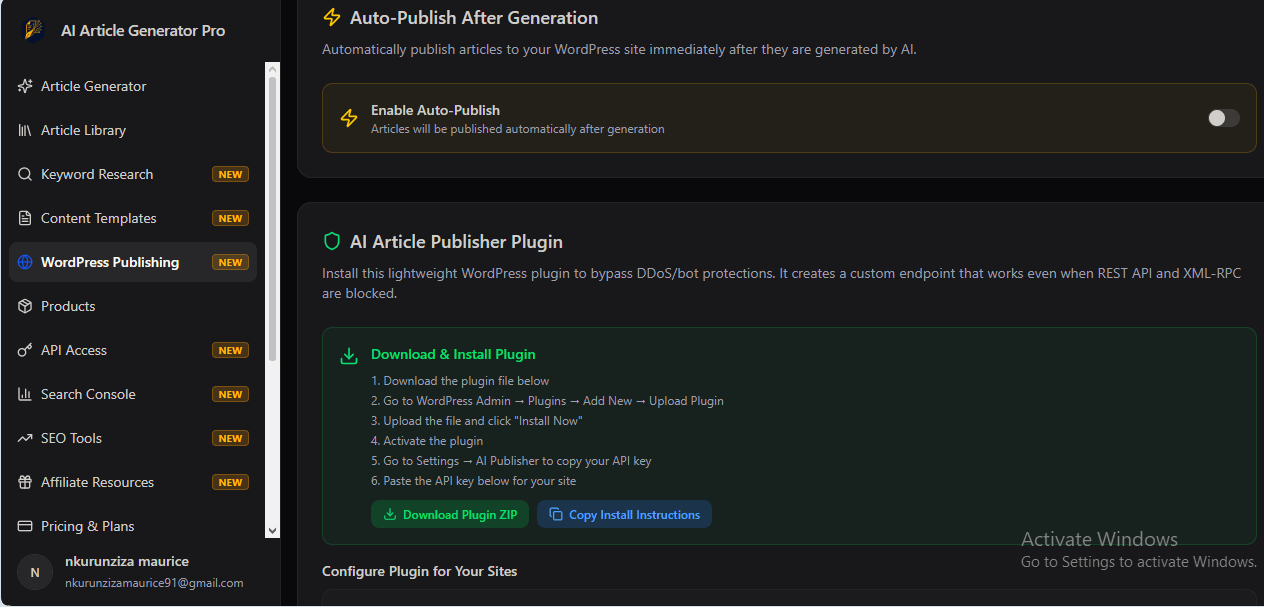Click the sidebar scrollbar up arrow

pos(273,69)
